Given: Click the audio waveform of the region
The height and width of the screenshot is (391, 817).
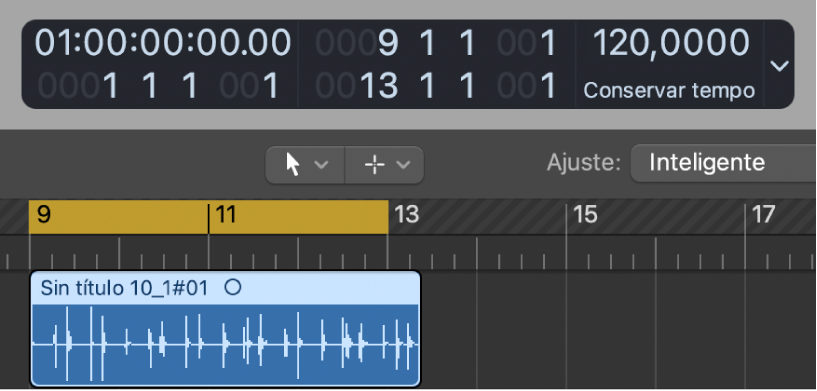Looking at the screenshot, I should (x=225, y=345).
